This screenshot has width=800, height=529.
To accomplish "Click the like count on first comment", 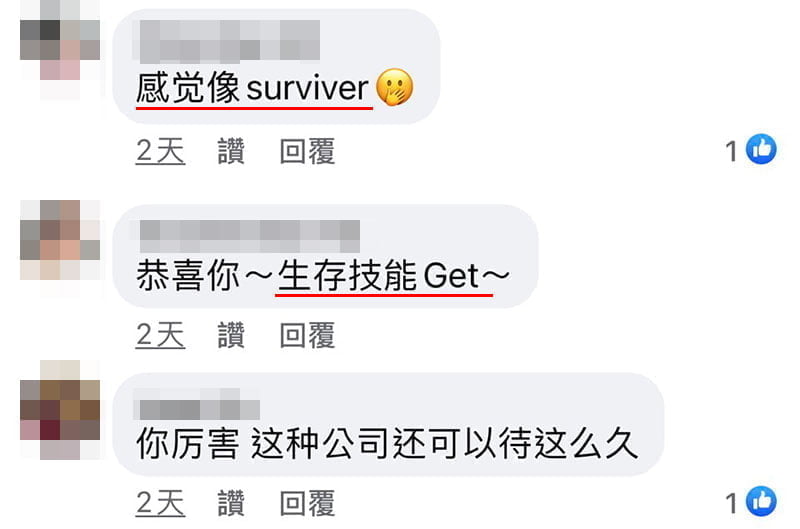I will click(732, 151).
